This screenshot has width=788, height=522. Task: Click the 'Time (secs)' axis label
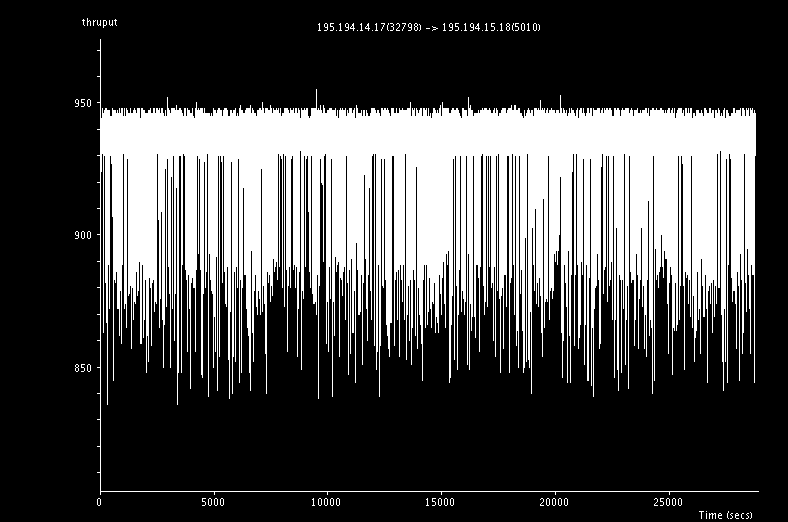tap(726, 515)
